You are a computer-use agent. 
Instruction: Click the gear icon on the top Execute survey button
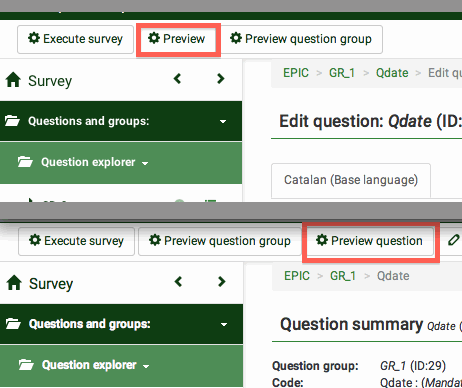coord(34,38)
